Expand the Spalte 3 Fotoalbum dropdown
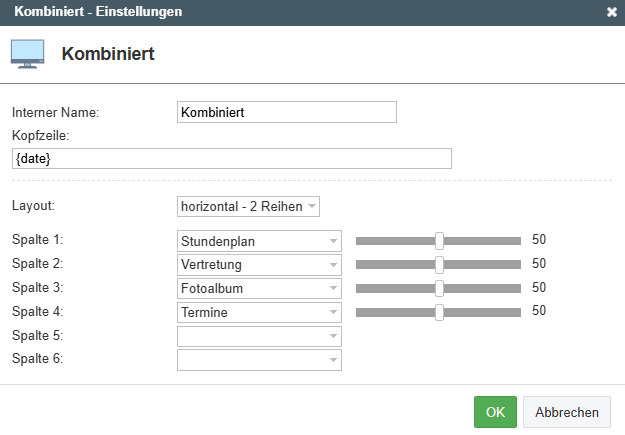Image resolution: width=625 pixels, height=435 pixels. [259, 288]
